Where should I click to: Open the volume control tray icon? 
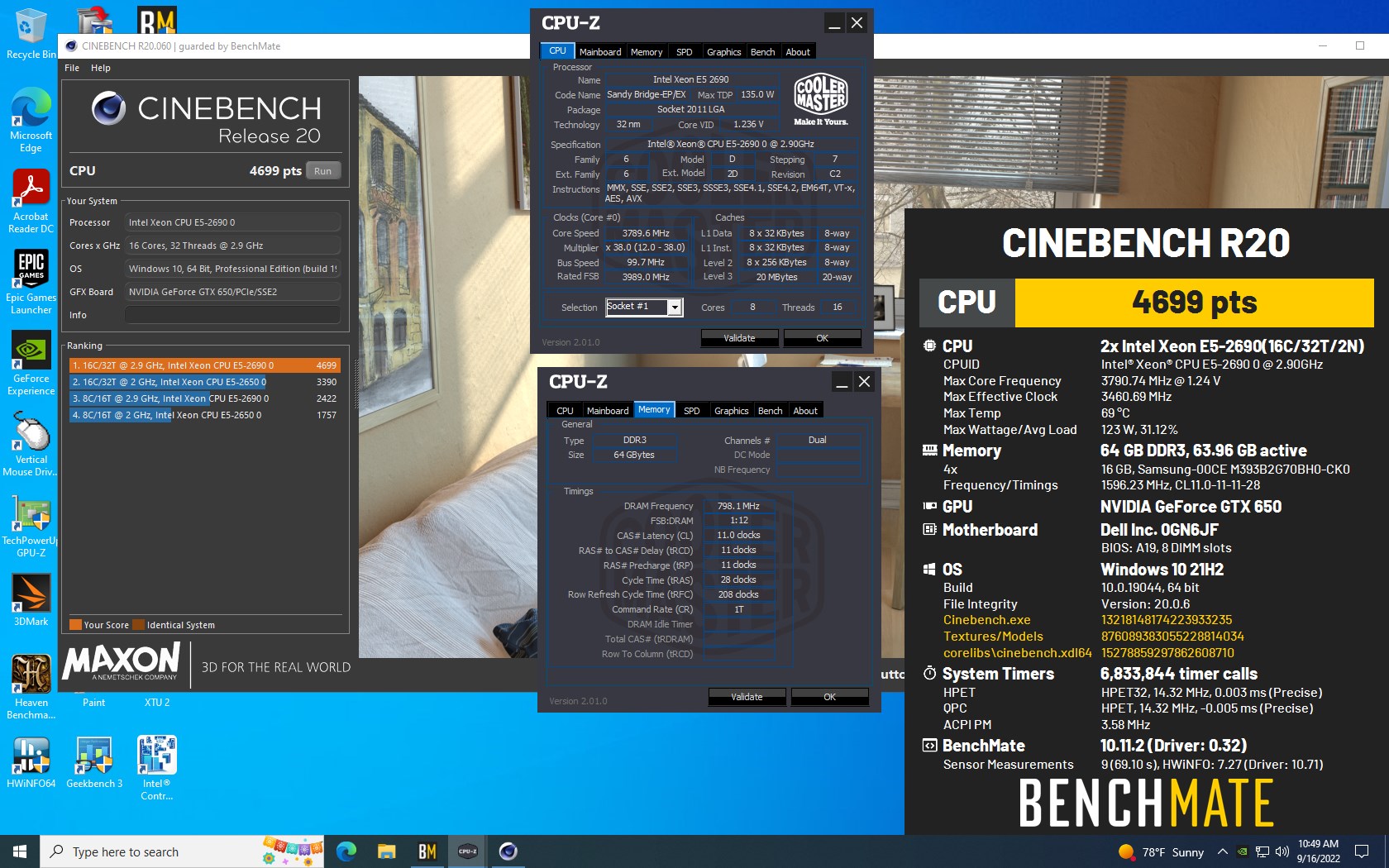pos(1282,851)
